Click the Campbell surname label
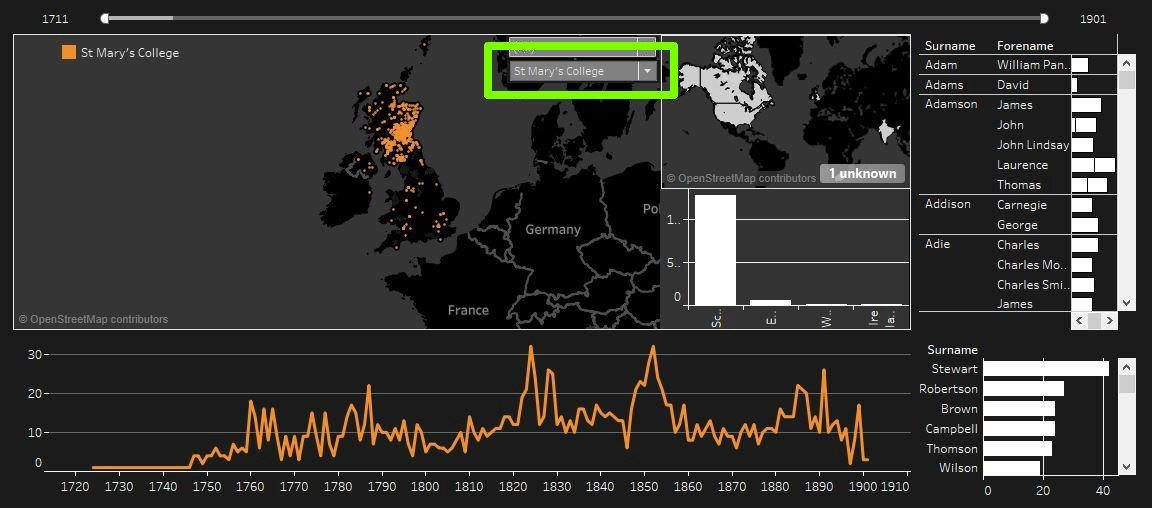The image size is (1152, 508). coord(951,429)
